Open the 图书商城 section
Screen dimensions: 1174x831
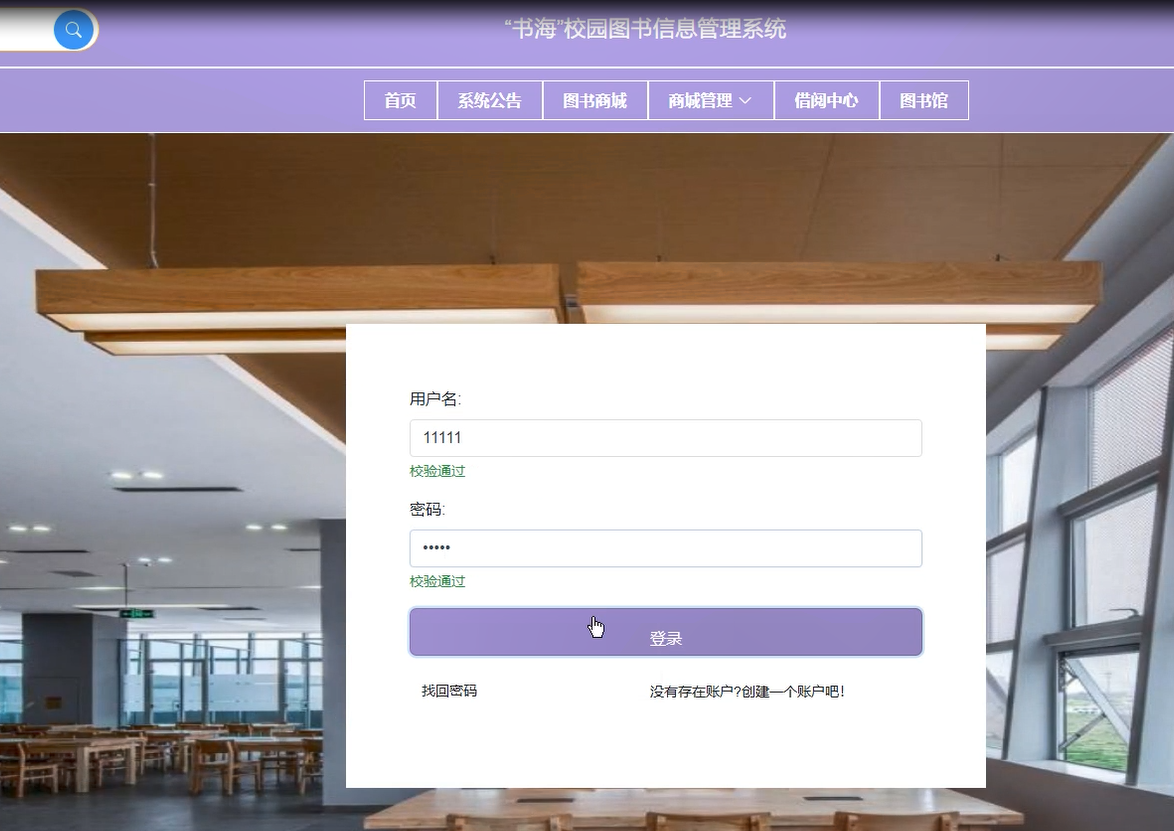(x=594, y=100)
